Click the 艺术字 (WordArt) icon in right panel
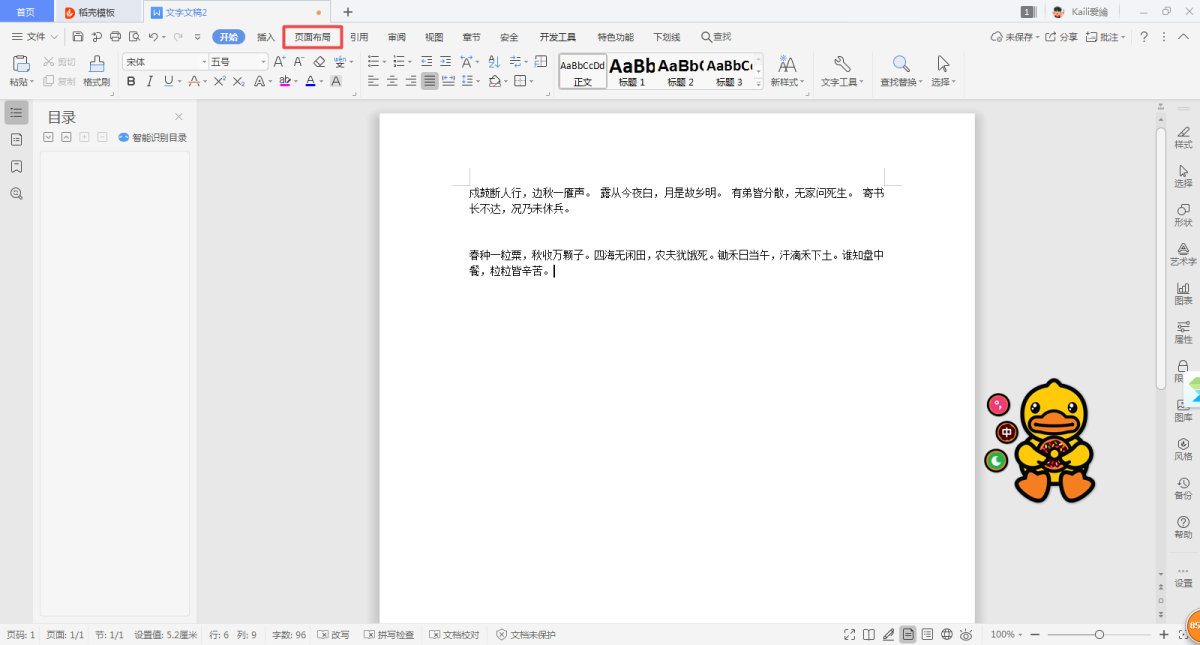The width and height of the screenshot is (1200, 645). click(1183, 254)
